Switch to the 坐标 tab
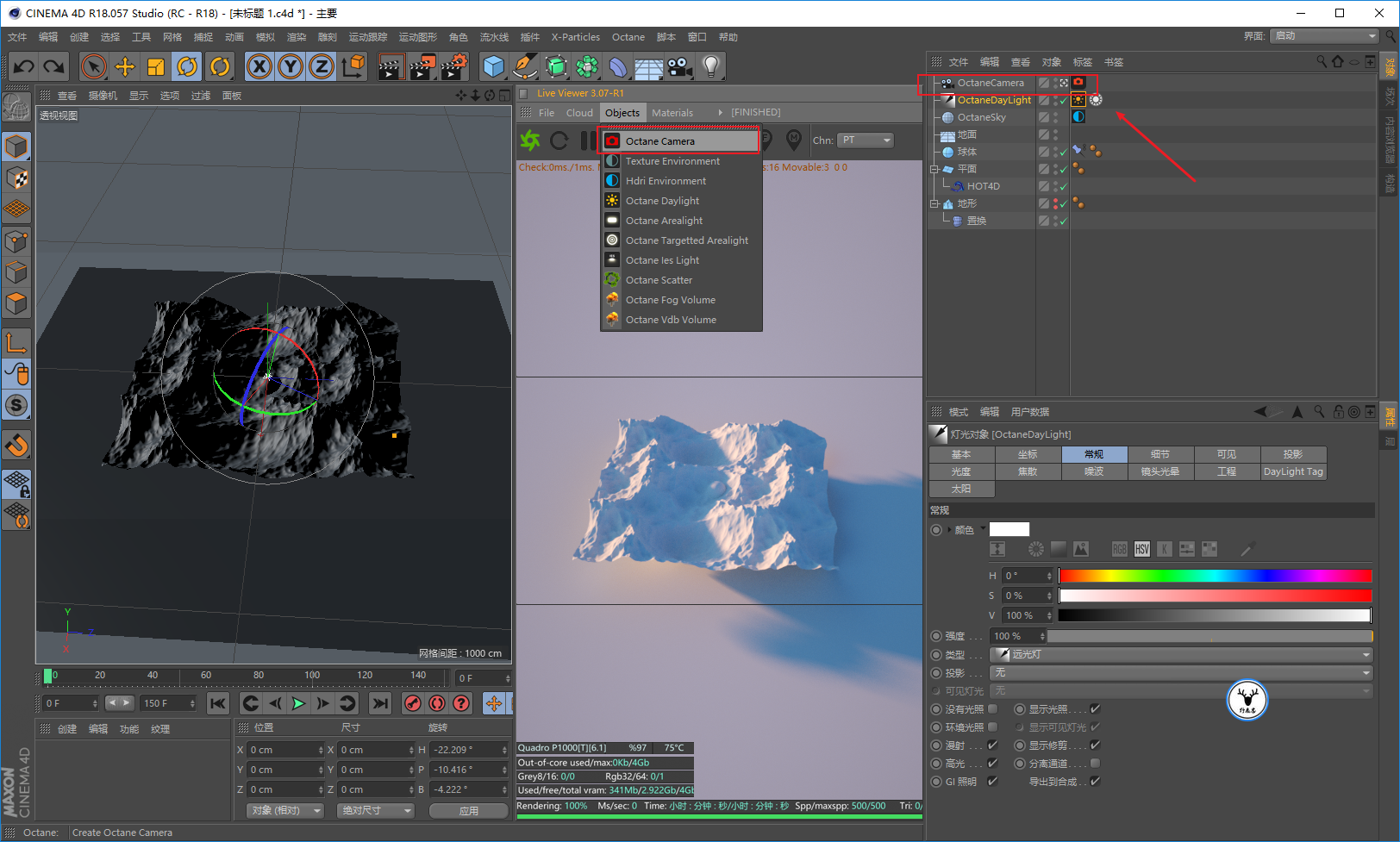 click(1028, 454)
